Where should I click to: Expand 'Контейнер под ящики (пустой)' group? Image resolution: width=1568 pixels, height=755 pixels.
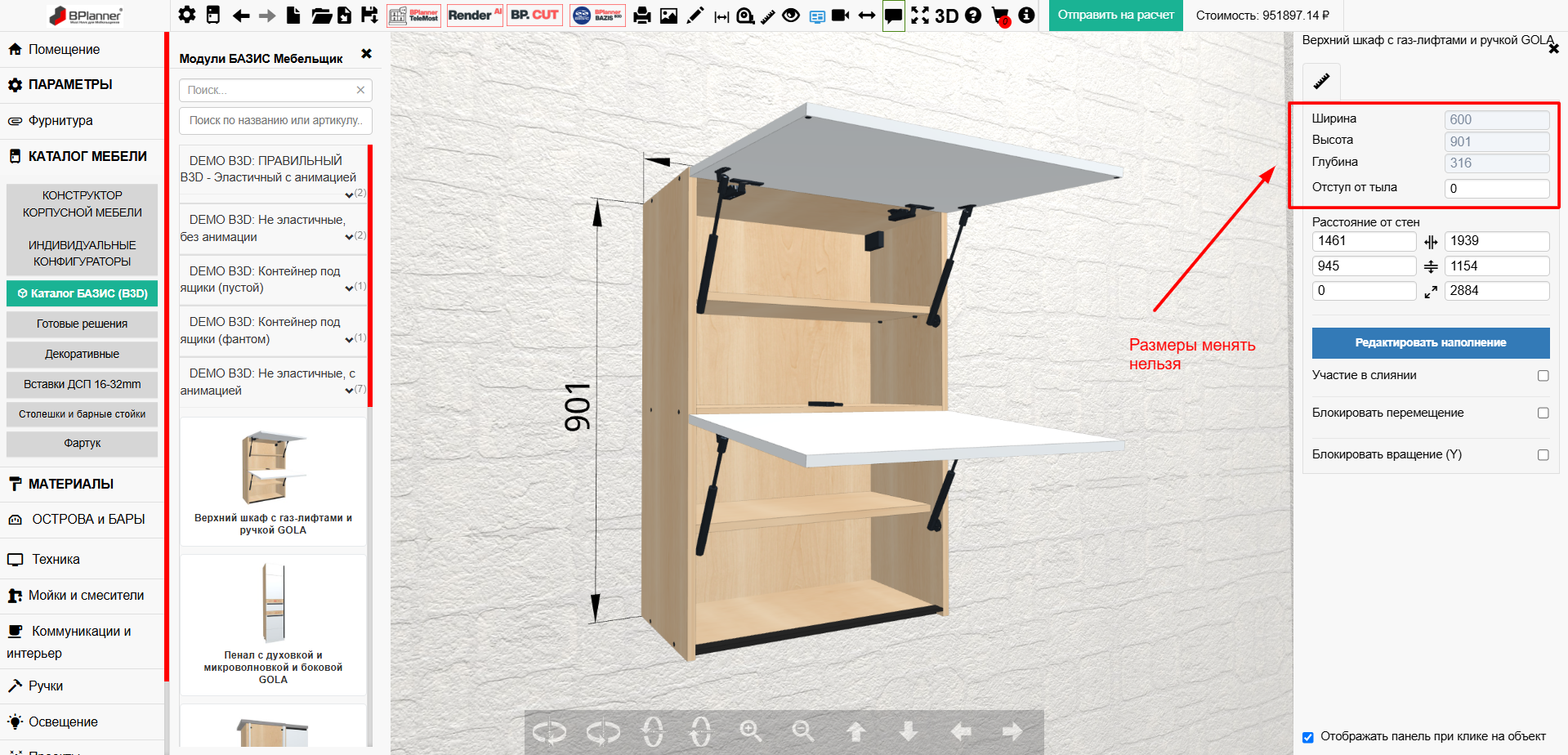click(x=274, y=279)
